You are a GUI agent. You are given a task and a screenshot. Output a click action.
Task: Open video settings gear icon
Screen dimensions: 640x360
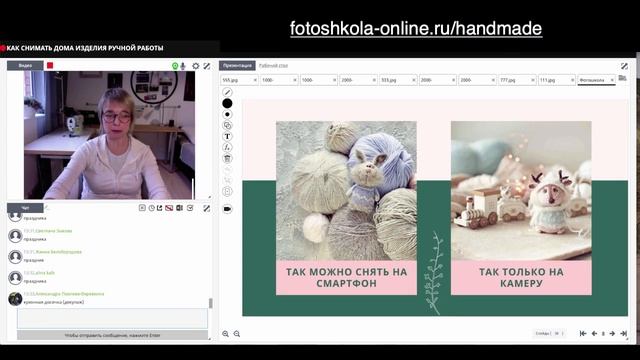(196, 66)
